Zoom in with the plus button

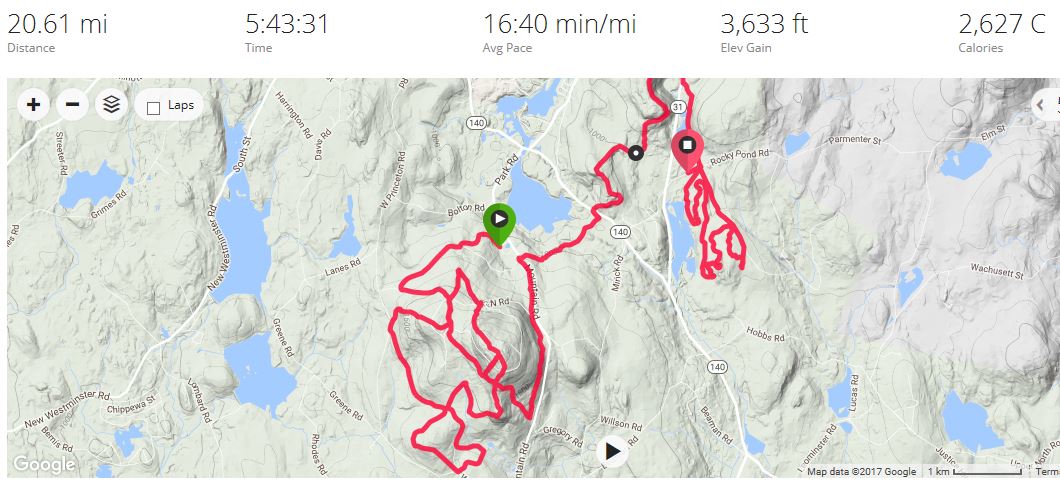tap(33, 105)
